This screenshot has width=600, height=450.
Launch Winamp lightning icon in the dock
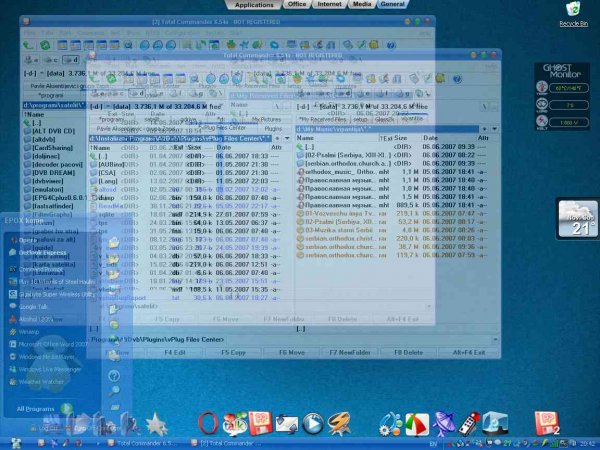coord(339,424)
